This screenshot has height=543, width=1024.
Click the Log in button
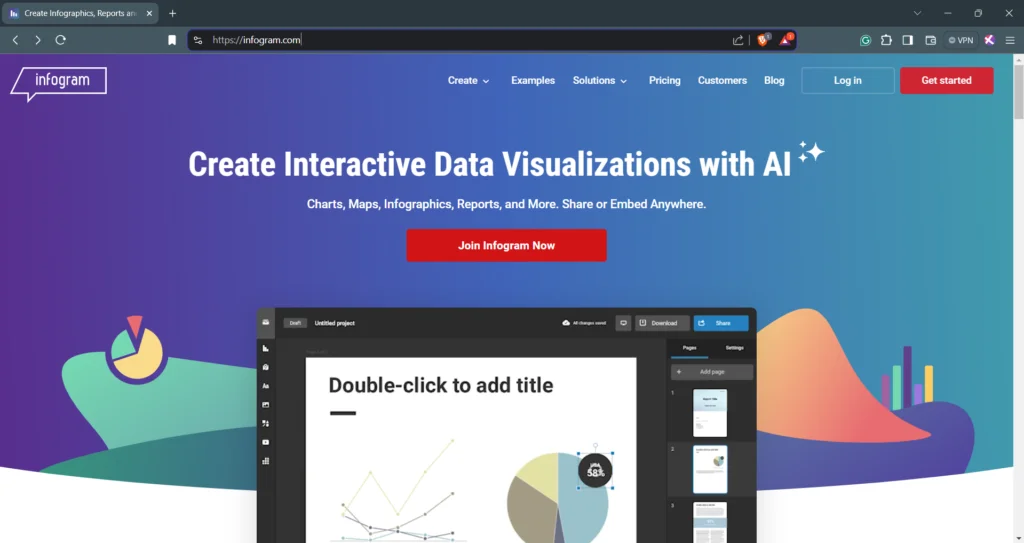[x=848, y=80]
